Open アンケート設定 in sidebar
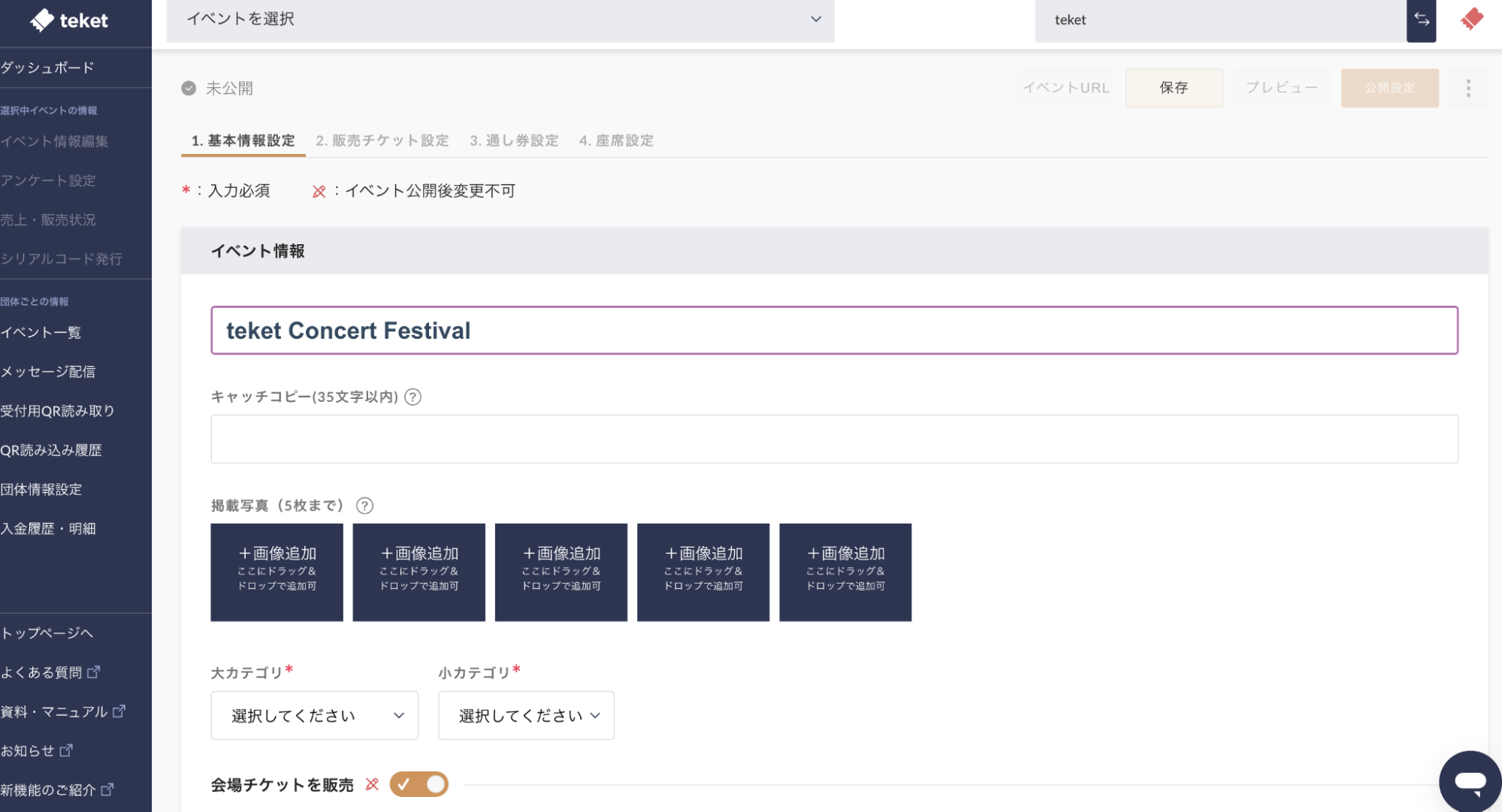The height and width of the screenshot is (812, 1502). point(48,180)
